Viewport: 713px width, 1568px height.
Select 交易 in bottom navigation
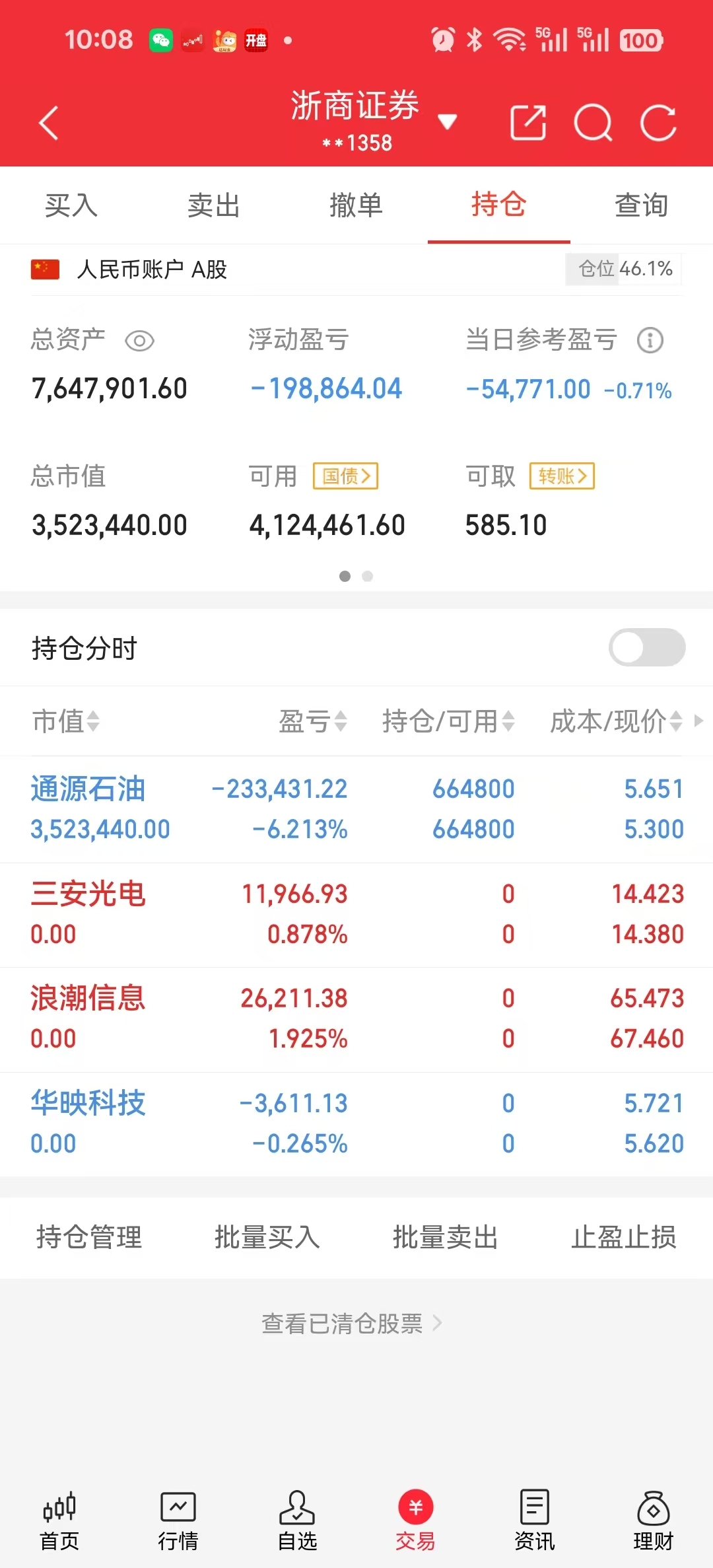click(416, 1521)
